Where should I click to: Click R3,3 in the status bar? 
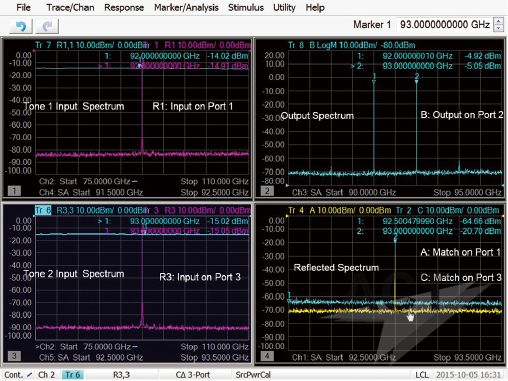[121, 375]
